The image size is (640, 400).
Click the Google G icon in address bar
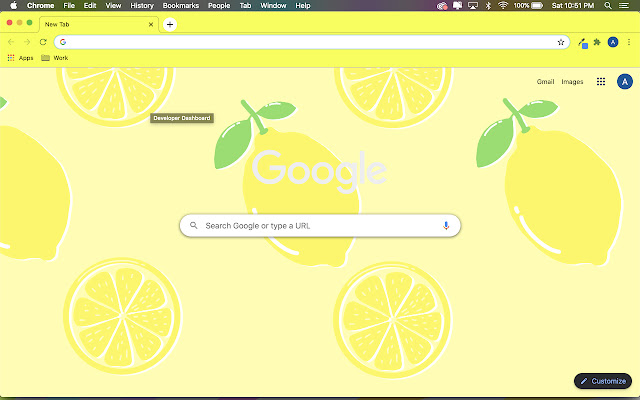pyautogui.click(x=63, y=42)
